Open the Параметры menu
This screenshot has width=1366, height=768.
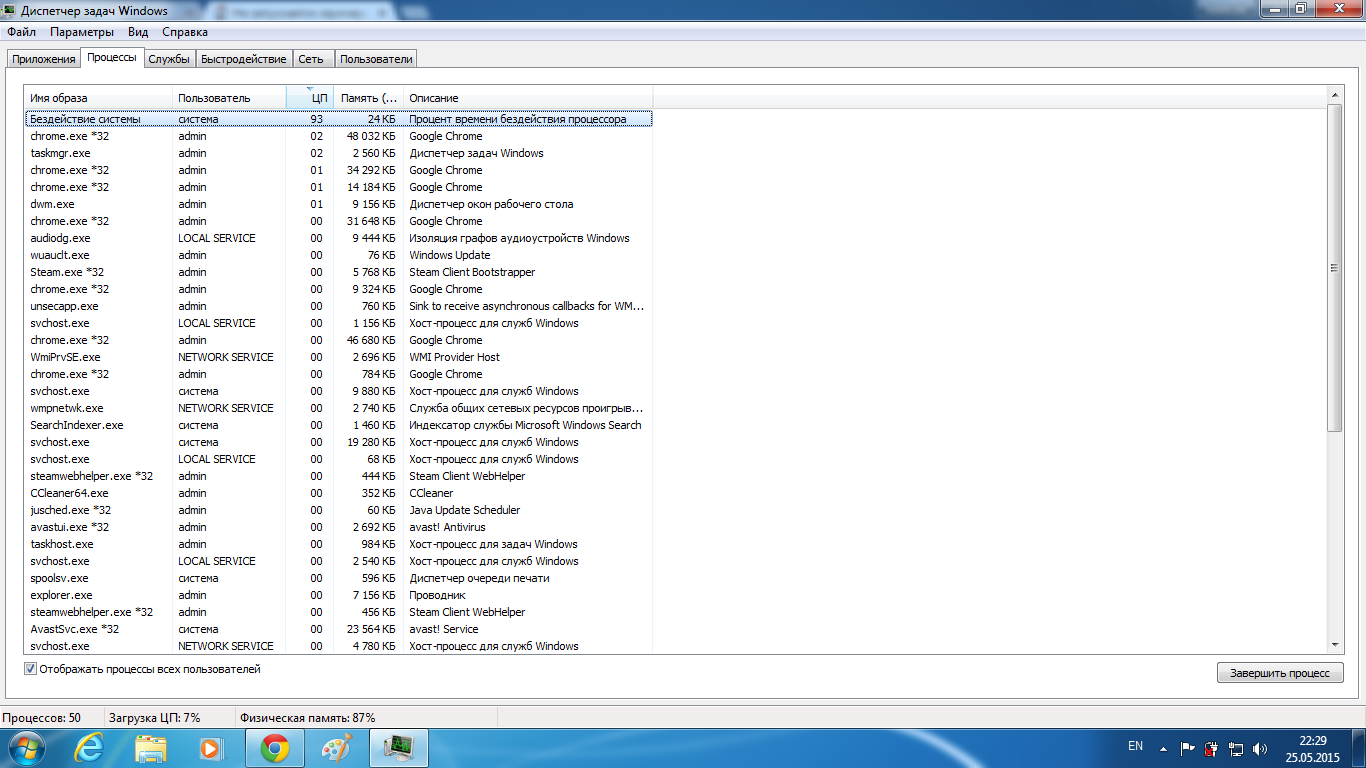coord(84,32)
